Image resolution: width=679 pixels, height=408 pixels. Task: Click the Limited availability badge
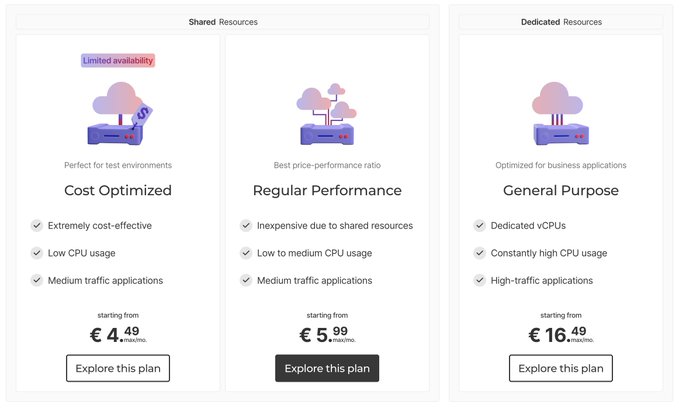118,61
